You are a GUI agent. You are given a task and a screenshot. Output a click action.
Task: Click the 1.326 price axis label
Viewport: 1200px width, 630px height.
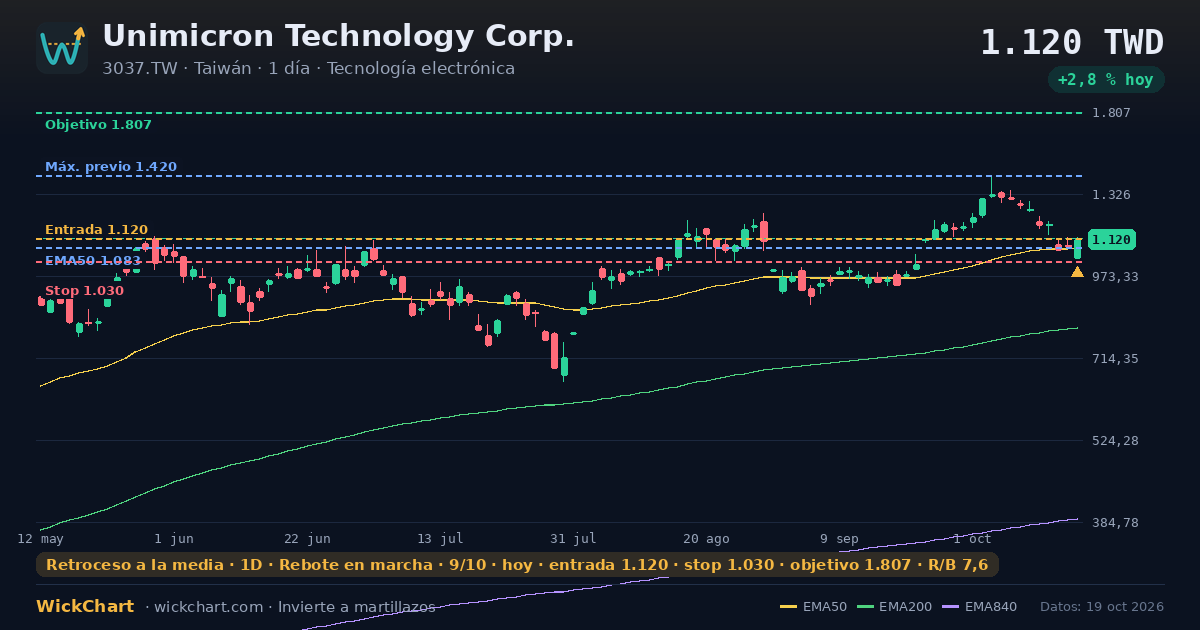coord(1111,195)
